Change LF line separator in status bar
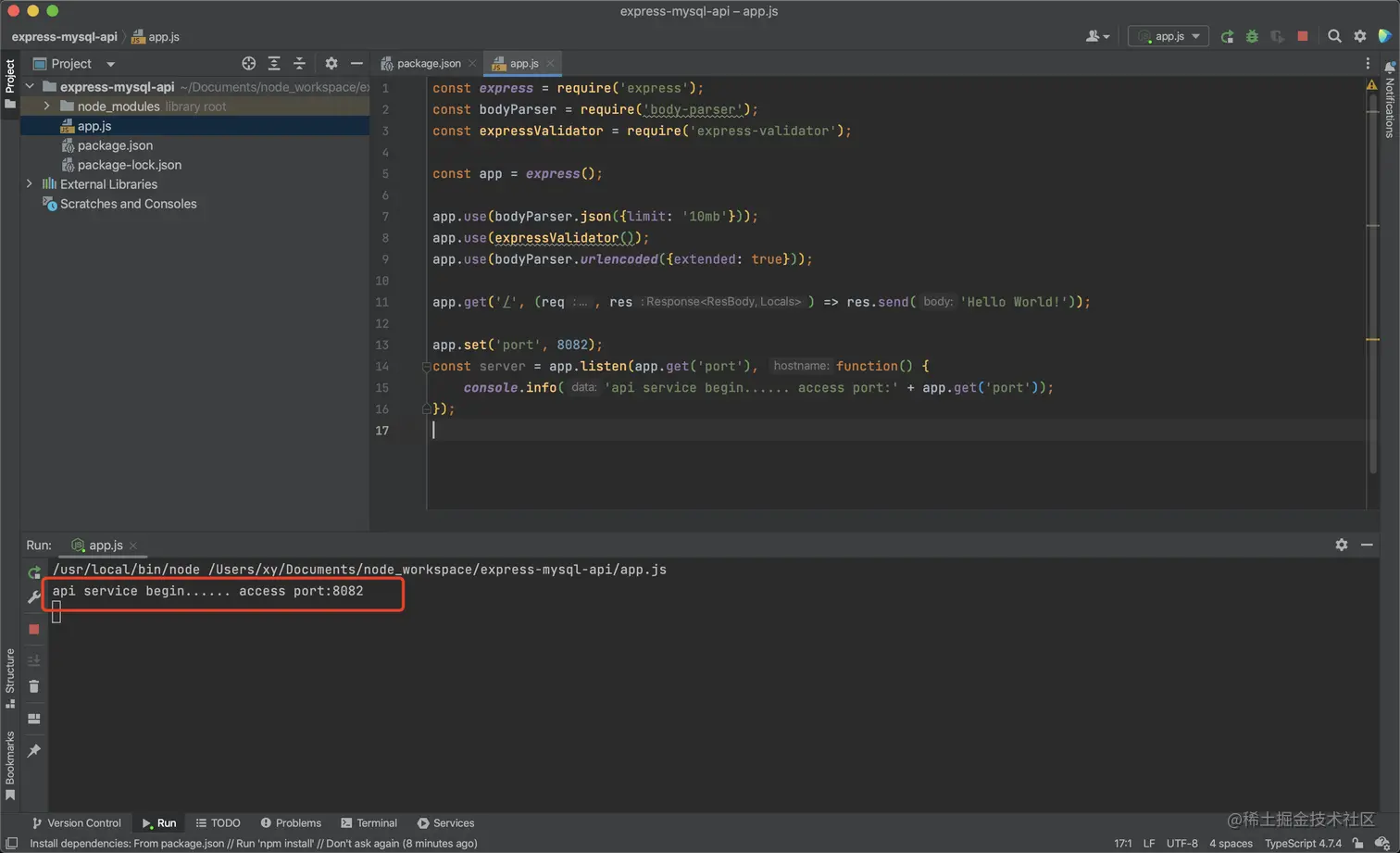1400x853 pixels. point(1148,843)
